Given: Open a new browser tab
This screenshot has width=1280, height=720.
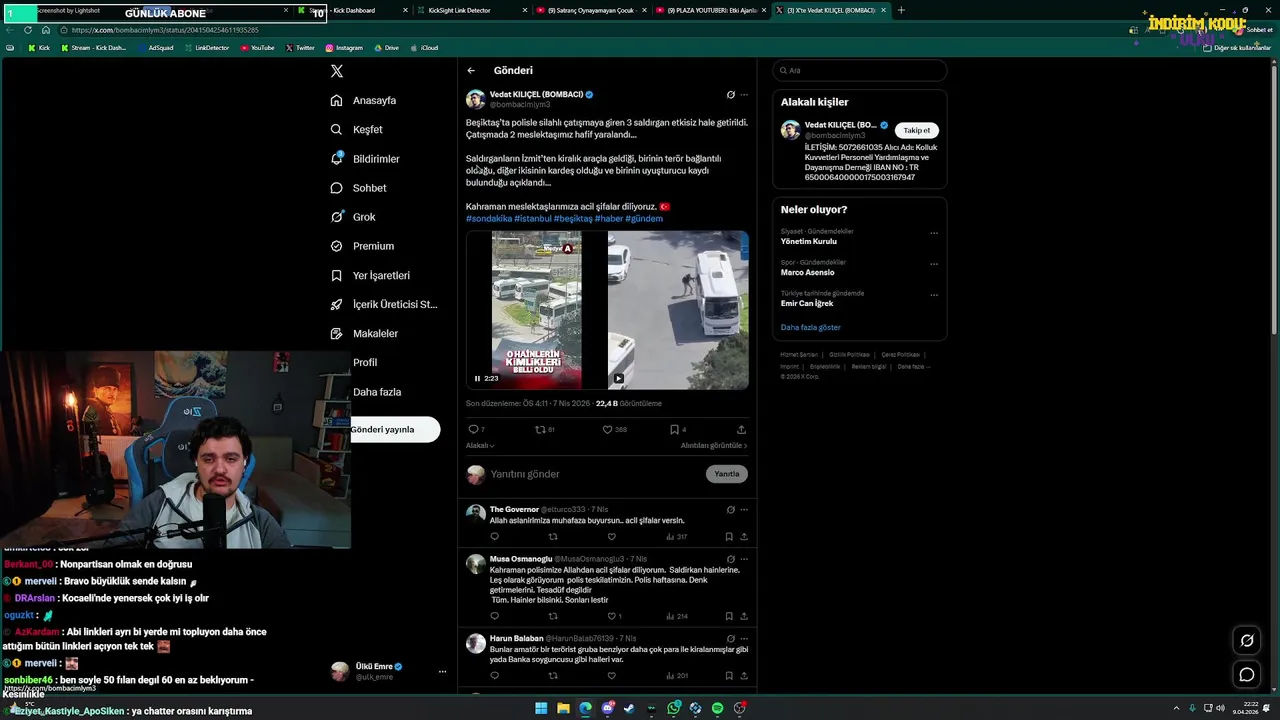Looking at the screenshot, I should click(x=901, y=10).
